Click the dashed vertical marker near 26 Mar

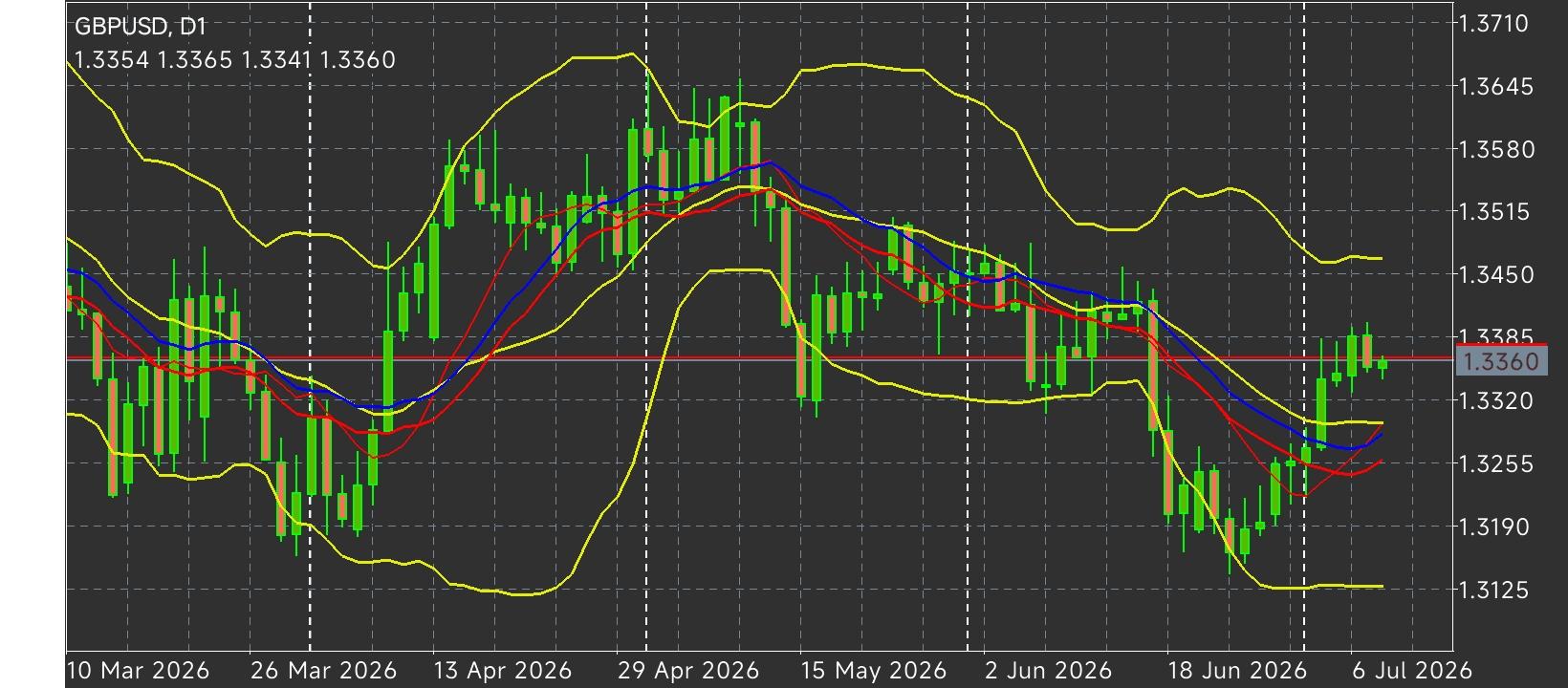pyautogui.click(x=310, y=325)
